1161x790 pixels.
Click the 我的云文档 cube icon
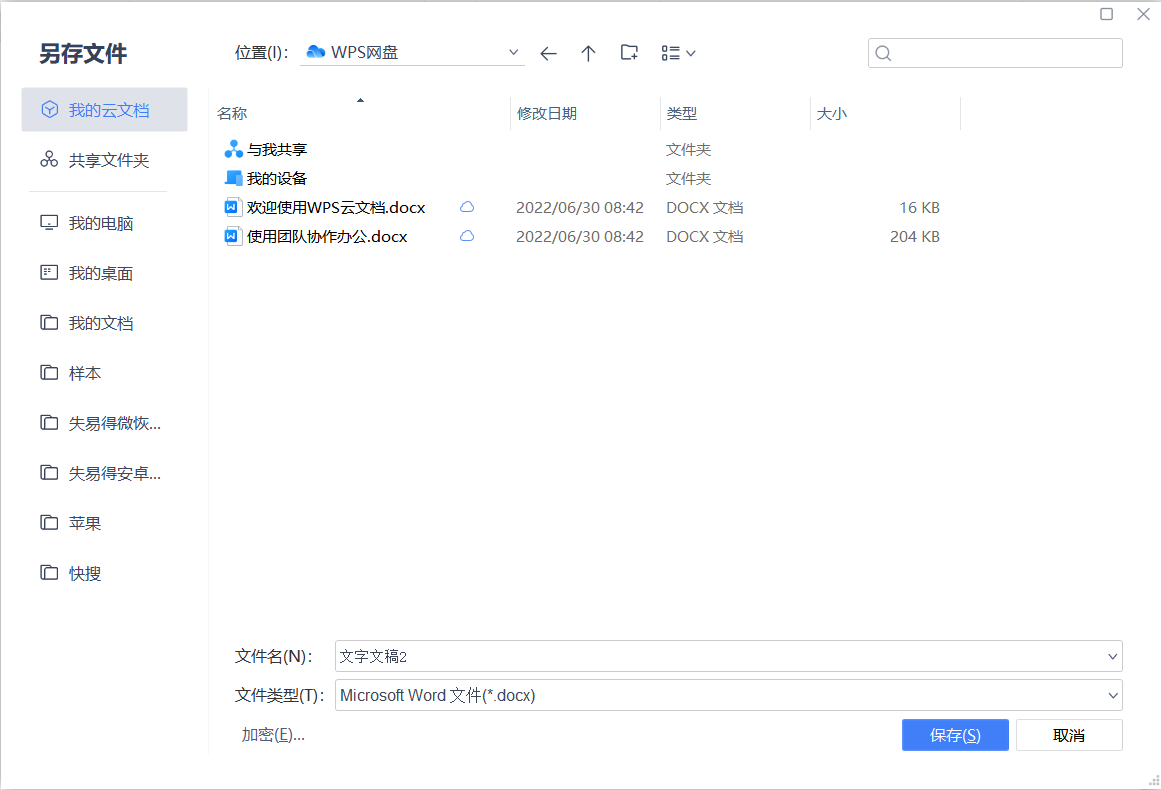pyautogui.click(x=50, y=110)
